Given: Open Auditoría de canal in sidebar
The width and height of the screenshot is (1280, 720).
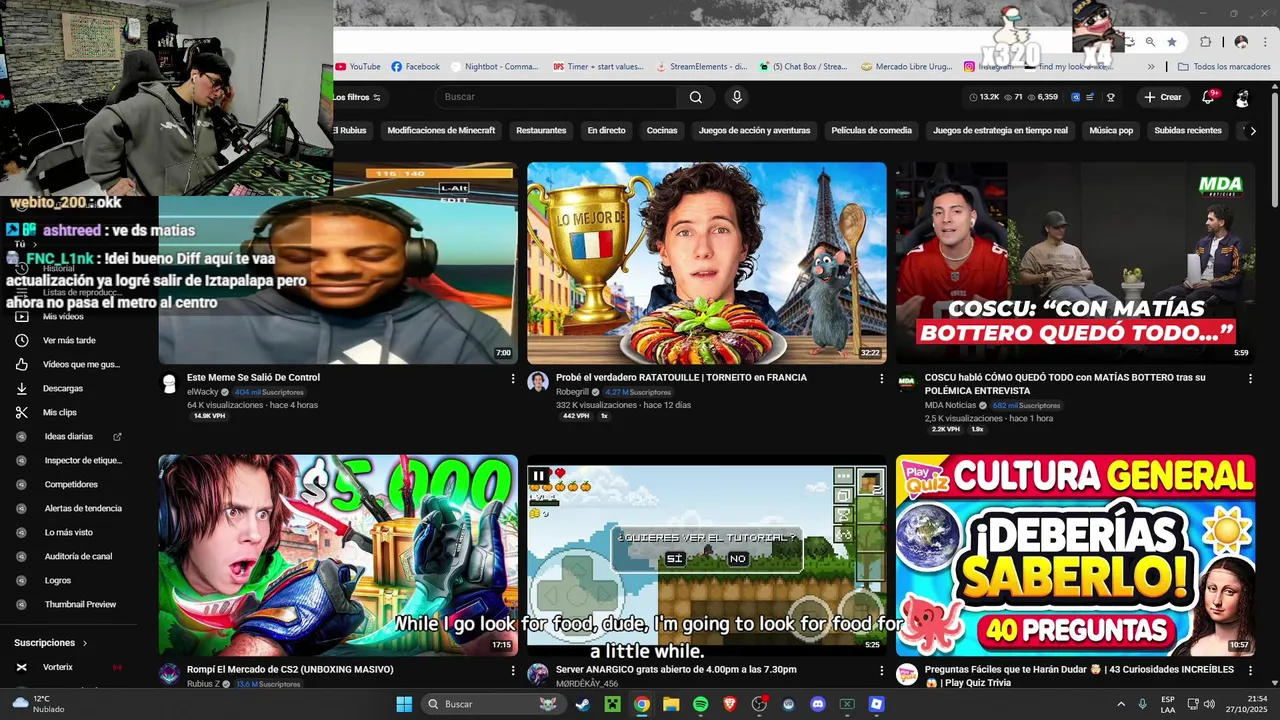Looking at the screenshot, I should 78,556.
